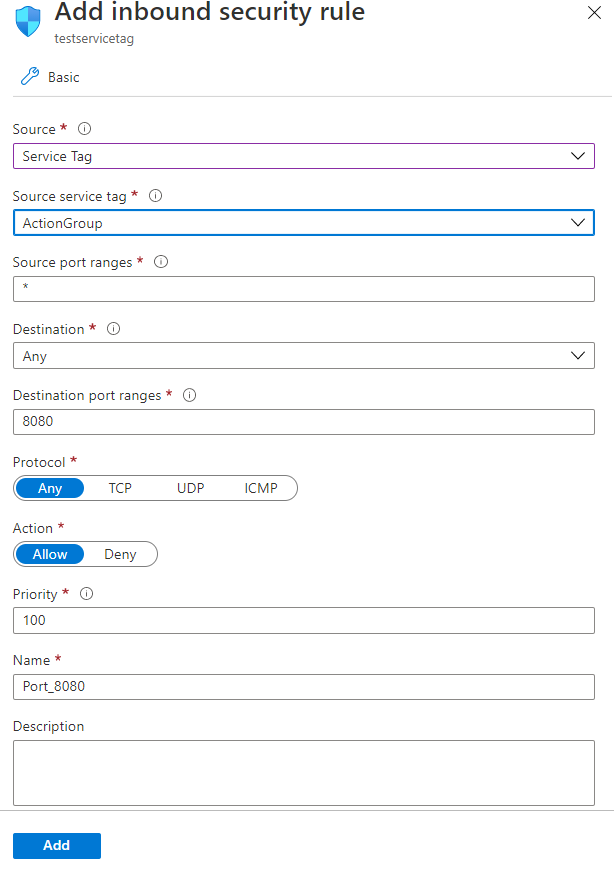Click the shield icon in the header

click(x=25, y=20)
